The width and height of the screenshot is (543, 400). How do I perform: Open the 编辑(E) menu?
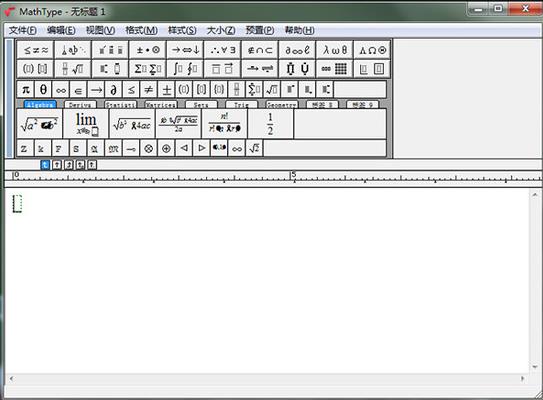point(61,30)
